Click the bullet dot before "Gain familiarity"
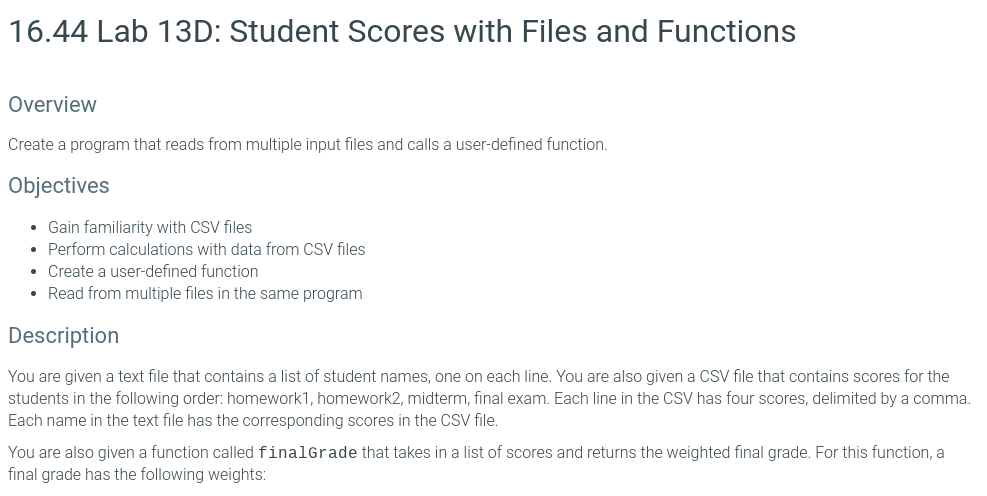Image resolution: width=987 pixels, height=496 pixels. [x=33, y=228]
